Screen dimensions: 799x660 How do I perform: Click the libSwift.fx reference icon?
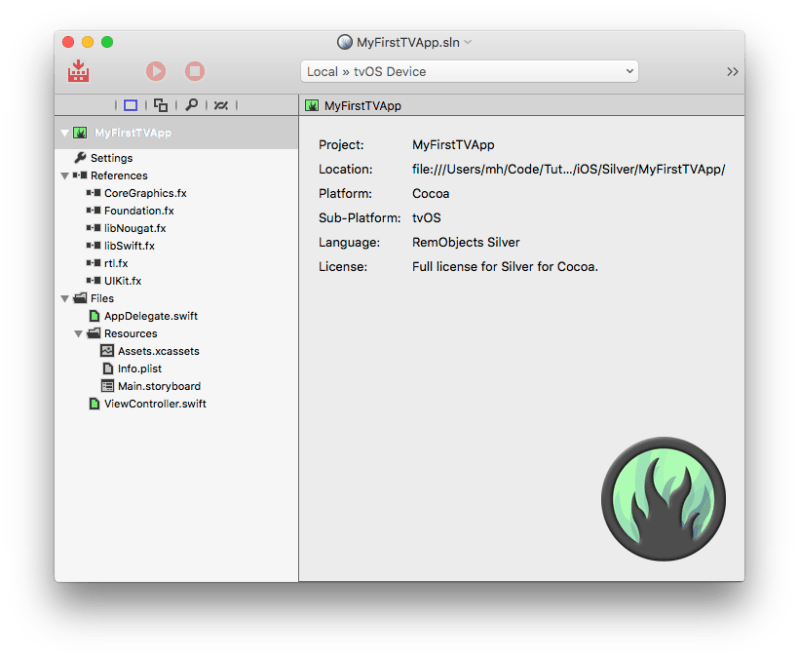click(93, 245)
